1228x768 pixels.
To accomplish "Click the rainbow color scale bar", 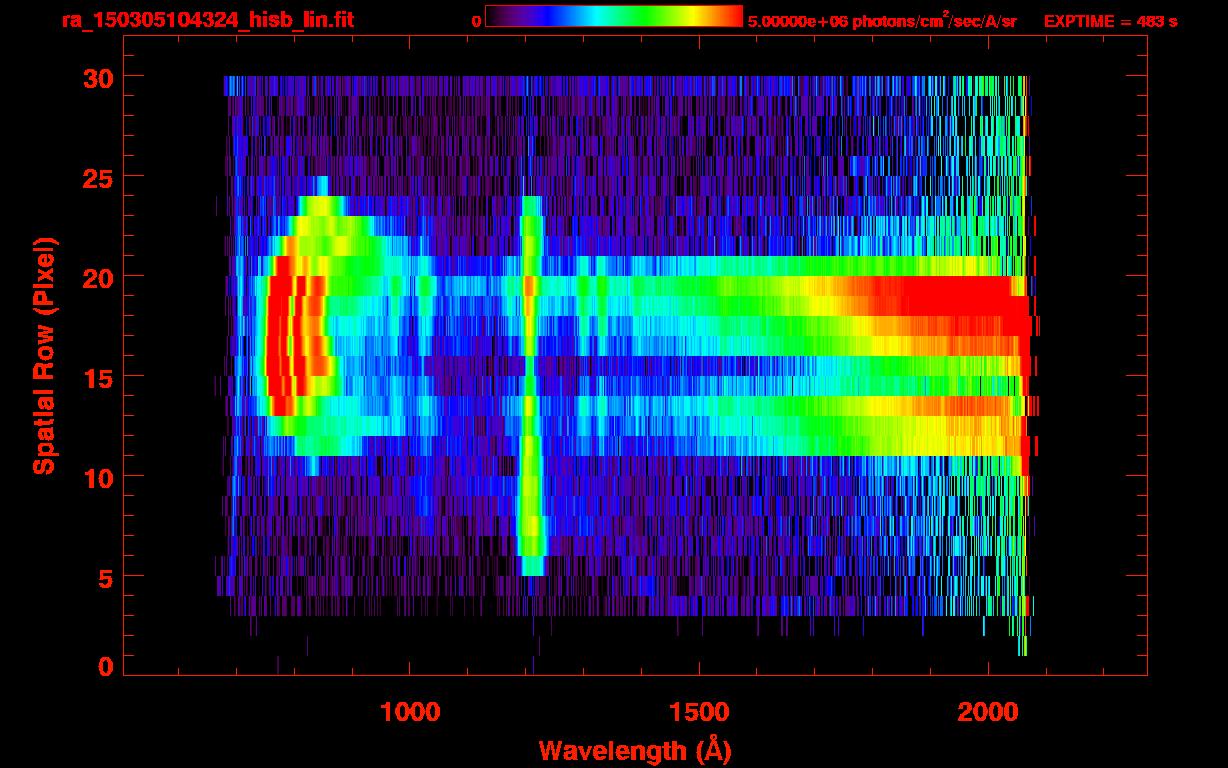I will 614,17.
